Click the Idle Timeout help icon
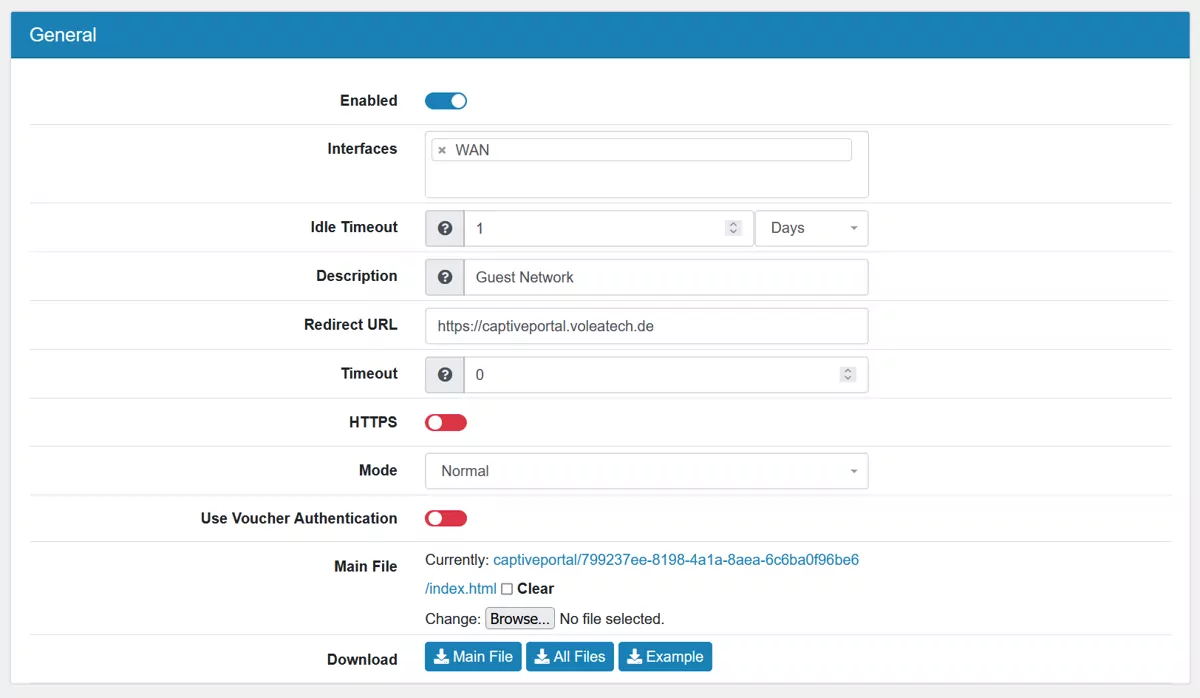The width and height of the screenshot is (1200, 698). [x=445, y=228]
